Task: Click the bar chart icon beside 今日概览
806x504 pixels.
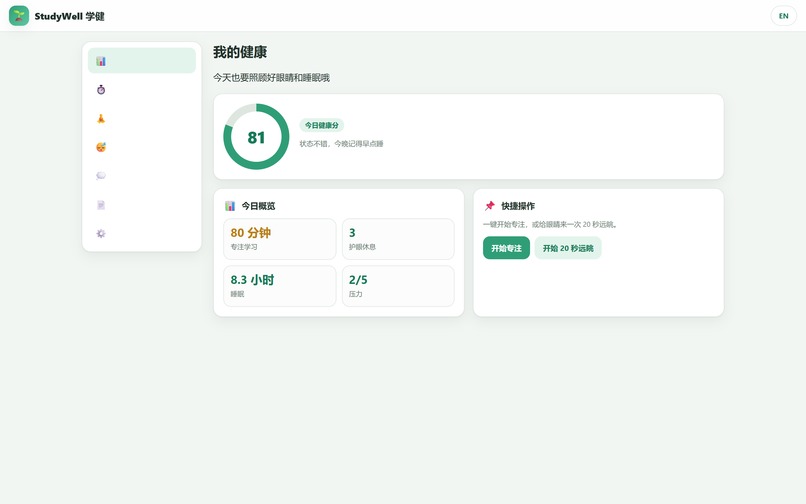Action: (x=230, y=206)
